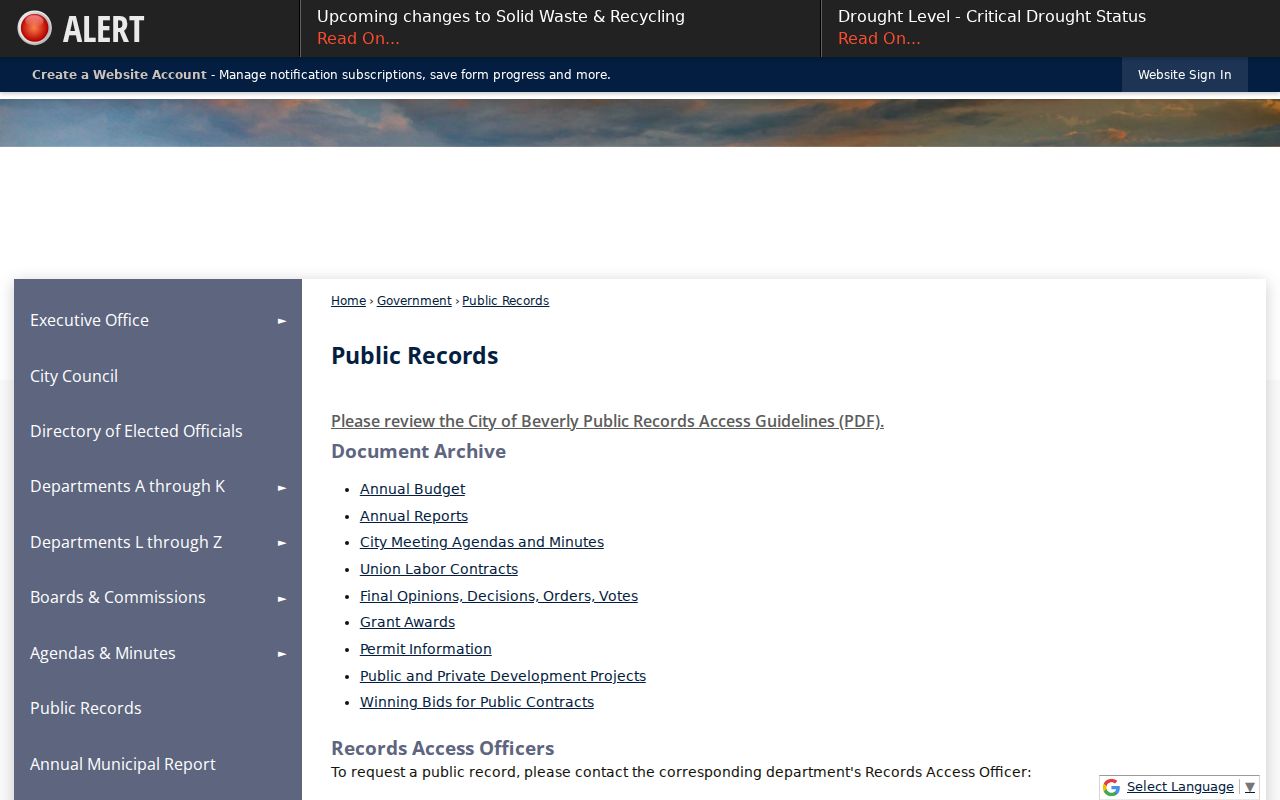1280x800 pixels.
Task: Expand the Agendas & Minutes arrow
Action: [x=282, y=654]
